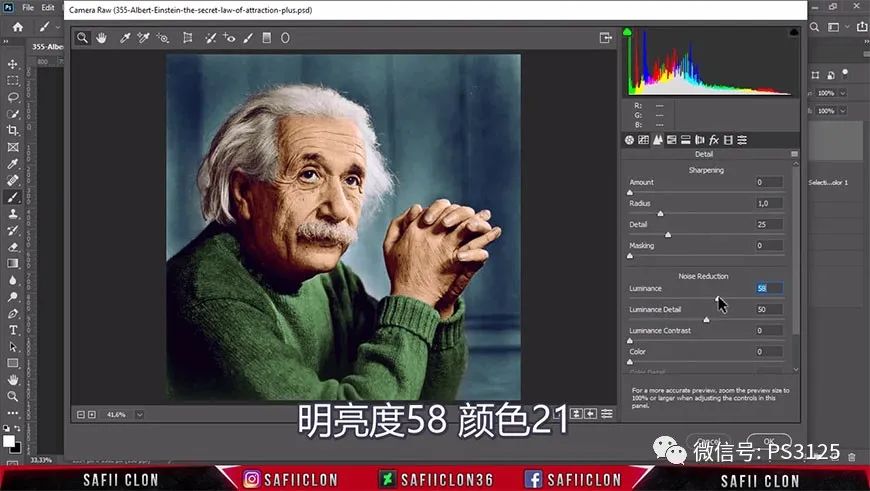The width and height of the screenshot is (870, 491).
Task: Open the Calibration panel tab
Action: pos(728,140)
